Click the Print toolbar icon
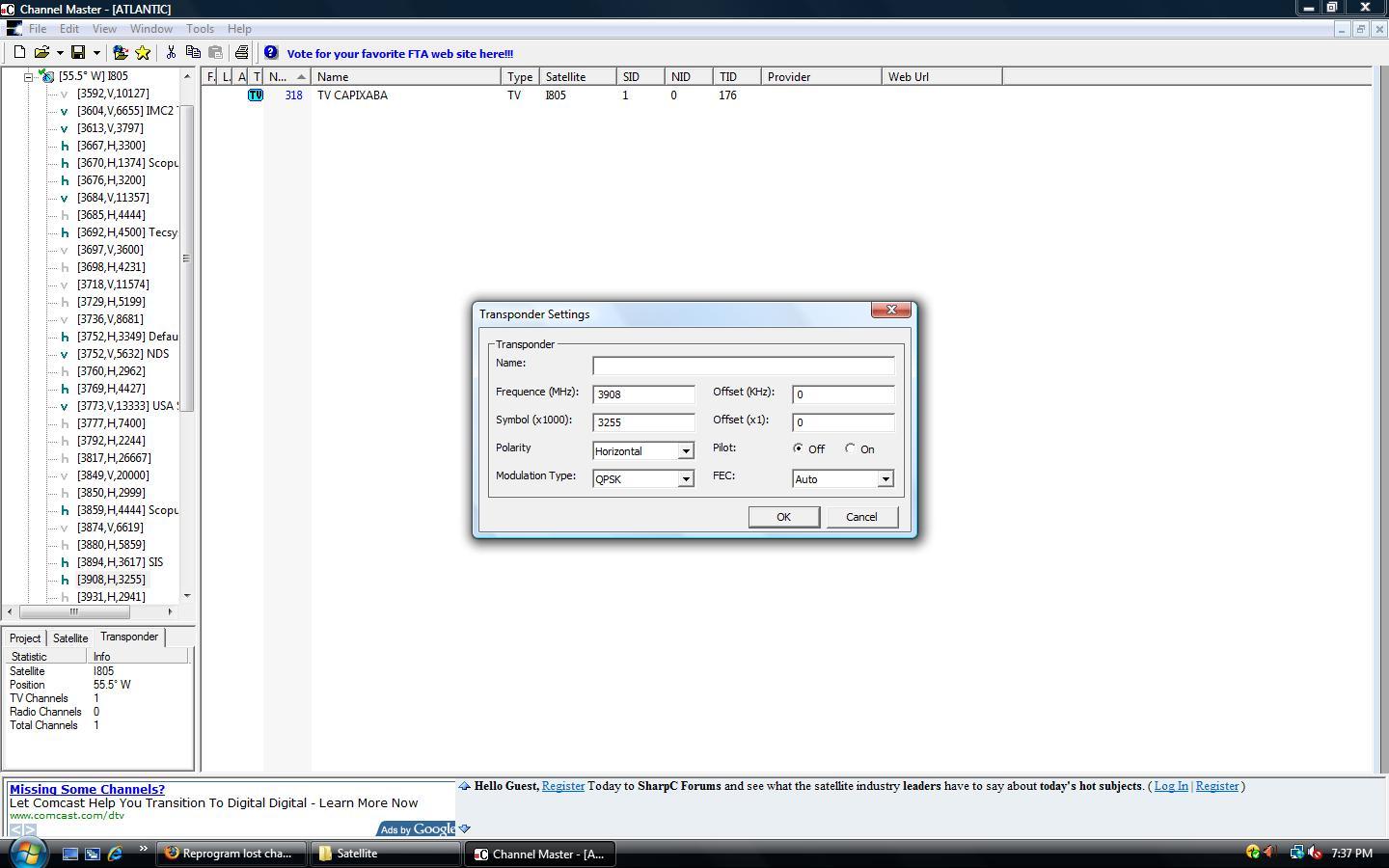 tap(241, 52)
